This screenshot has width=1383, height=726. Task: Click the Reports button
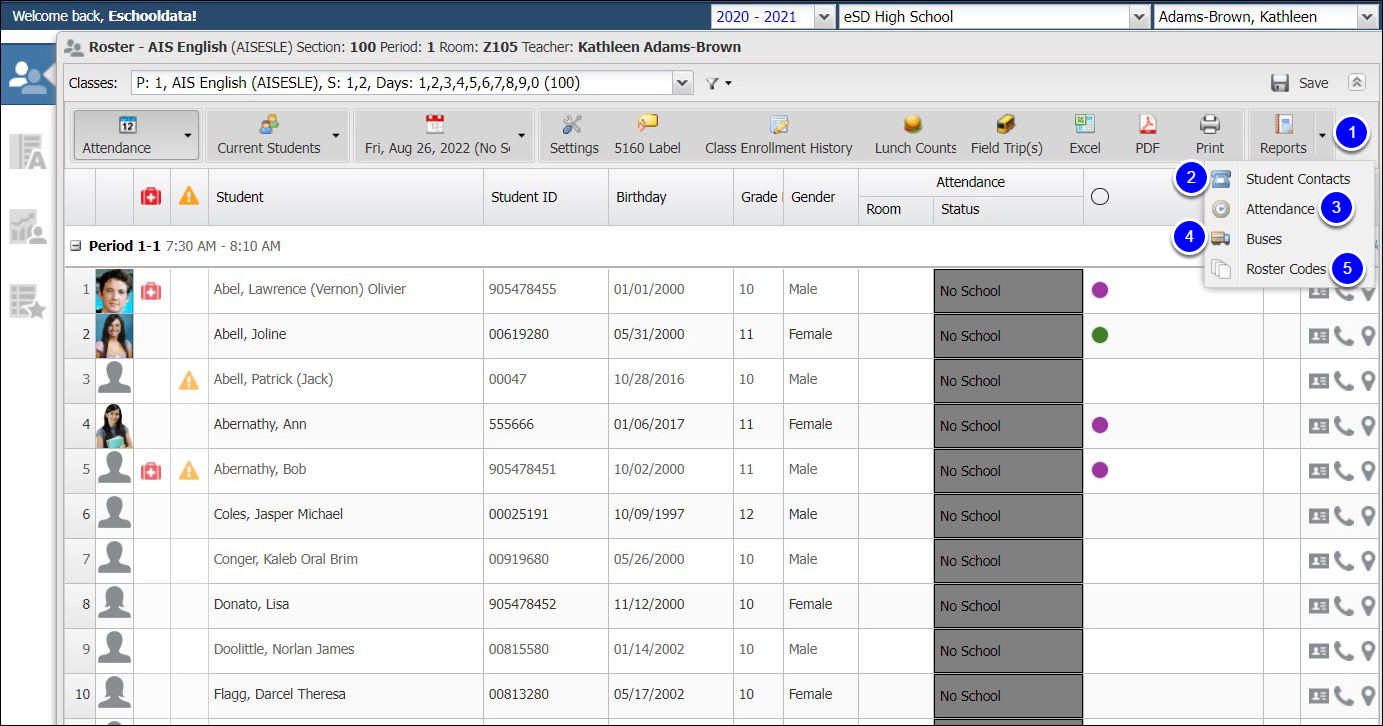pos(1283,135)
